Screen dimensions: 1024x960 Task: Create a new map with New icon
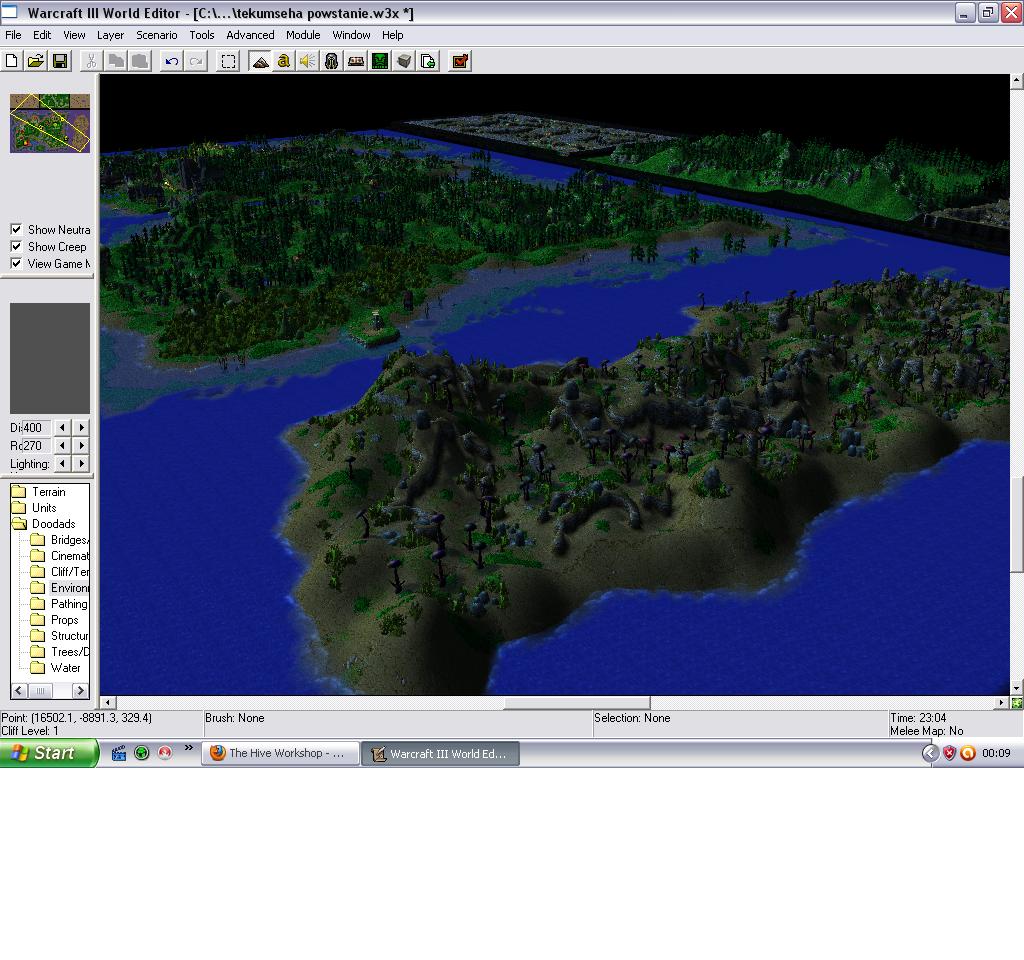pyautogui.click(x=12, y=61)
